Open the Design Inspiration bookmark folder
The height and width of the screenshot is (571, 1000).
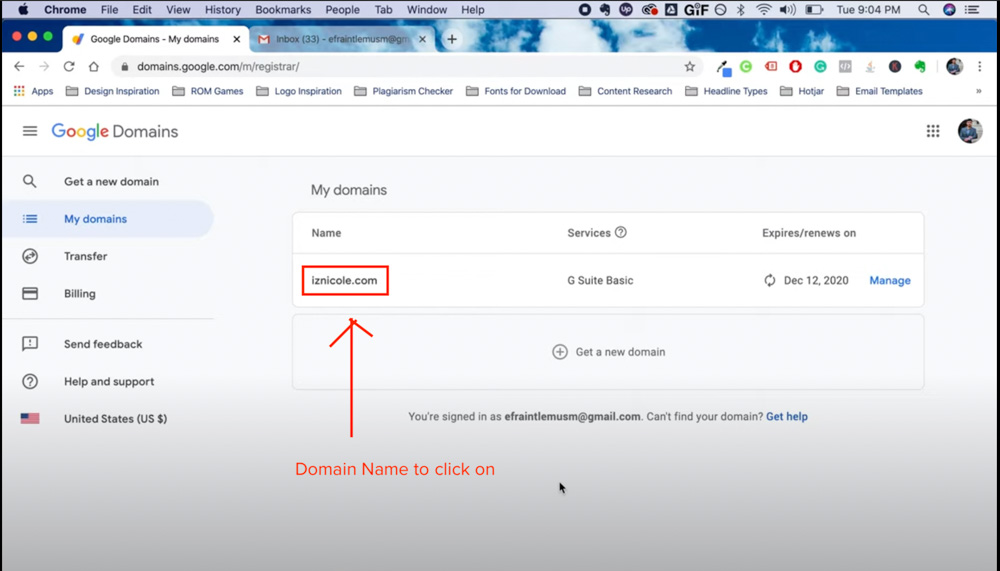[x=112, y=91]
